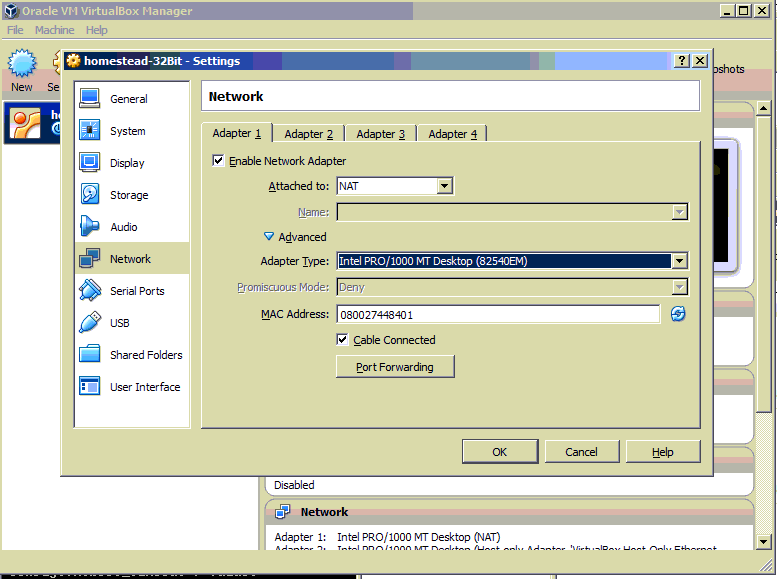777x579 pixels.
Task: Select the General label in sidebar
Action: click(x=129, y=99)
